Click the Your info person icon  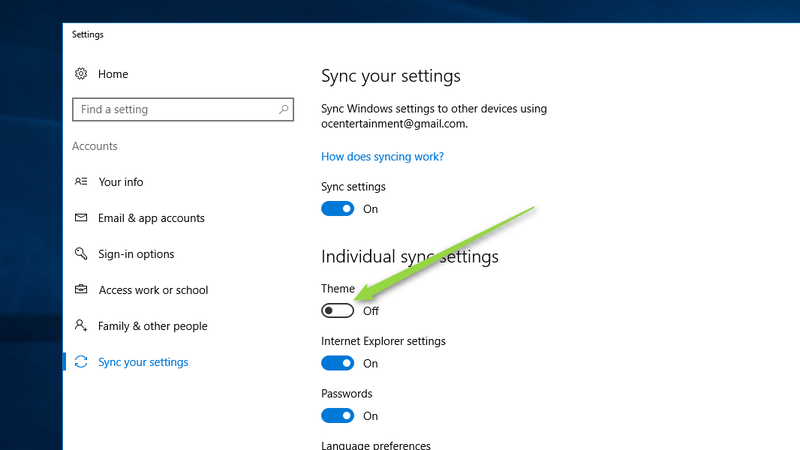[81, 182]
